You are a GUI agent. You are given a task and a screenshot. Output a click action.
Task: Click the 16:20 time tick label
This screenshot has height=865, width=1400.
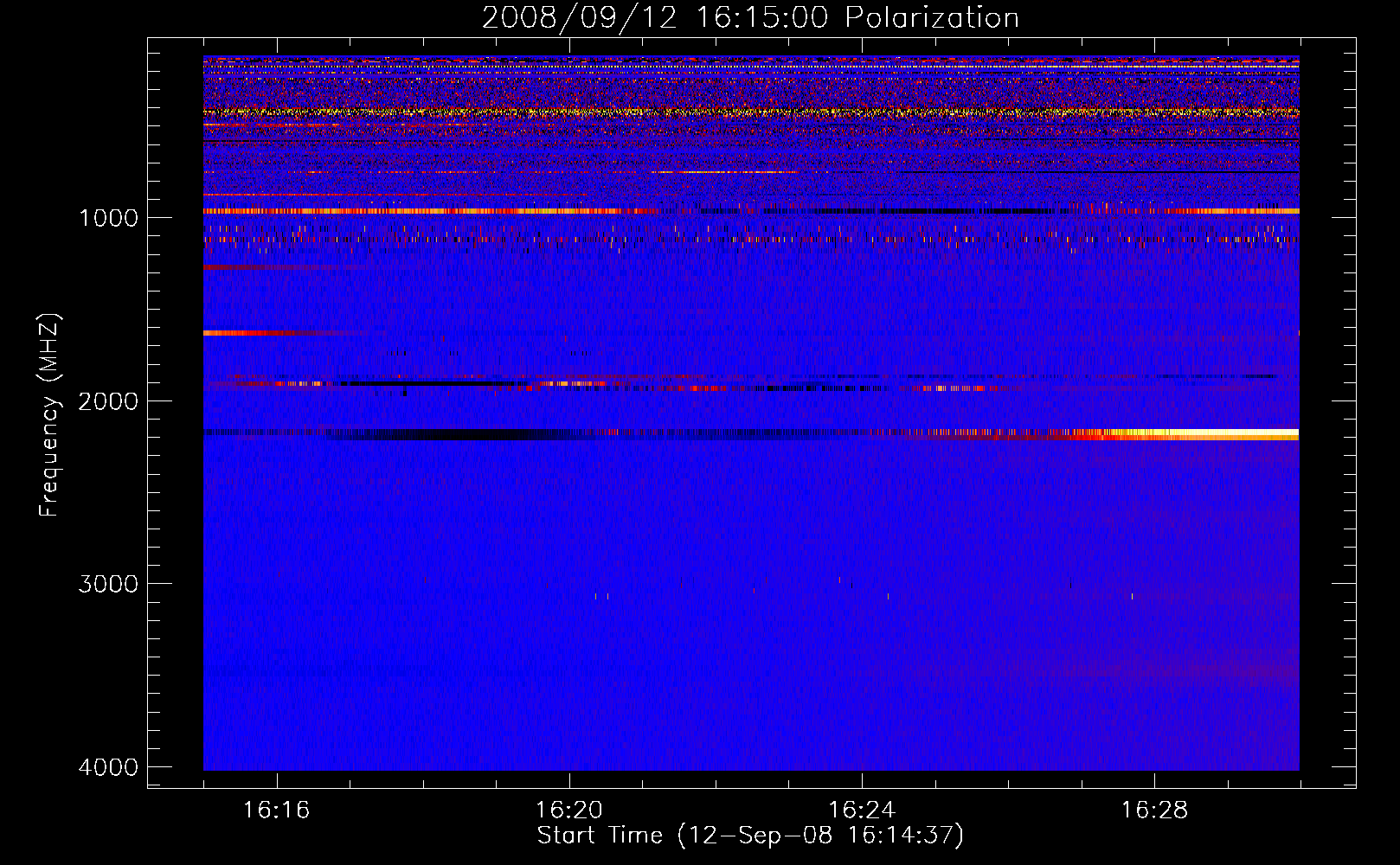[568, 811]
